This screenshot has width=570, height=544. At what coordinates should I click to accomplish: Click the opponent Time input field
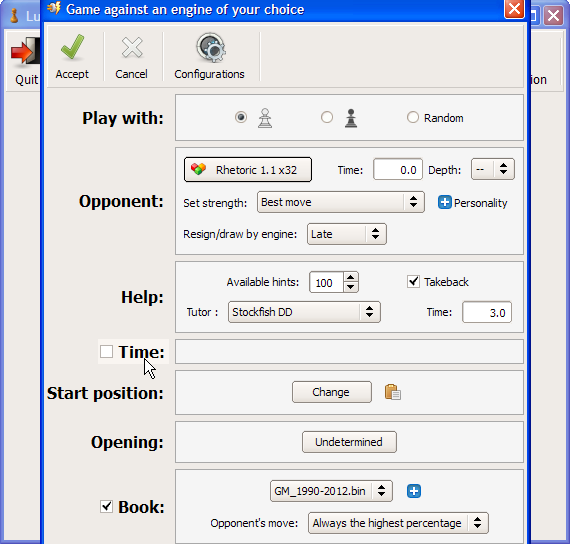click(x=398, y=169)
